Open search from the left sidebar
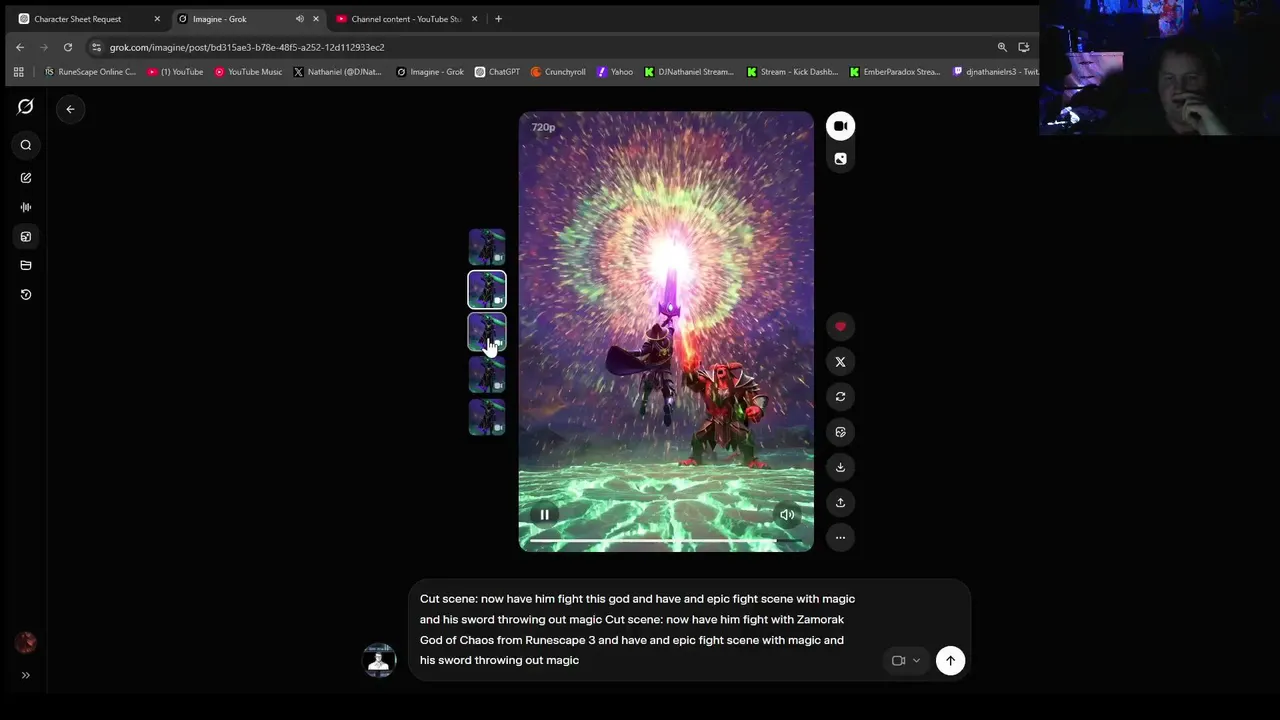The image size is (1280, 720). (26, 145)
